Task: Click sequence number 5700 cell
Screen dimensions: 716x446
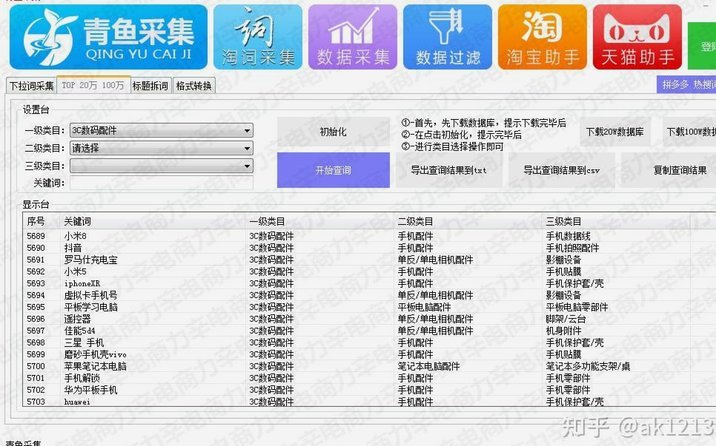Action: coord(36,366)
